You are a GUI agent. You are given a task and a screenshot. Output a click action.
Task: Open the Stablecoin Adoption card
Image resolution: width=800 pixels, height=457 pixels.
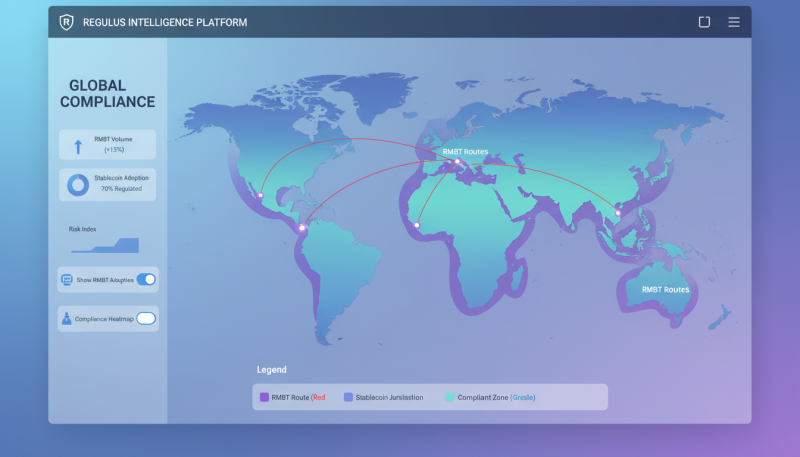click(x=107, y=185)
